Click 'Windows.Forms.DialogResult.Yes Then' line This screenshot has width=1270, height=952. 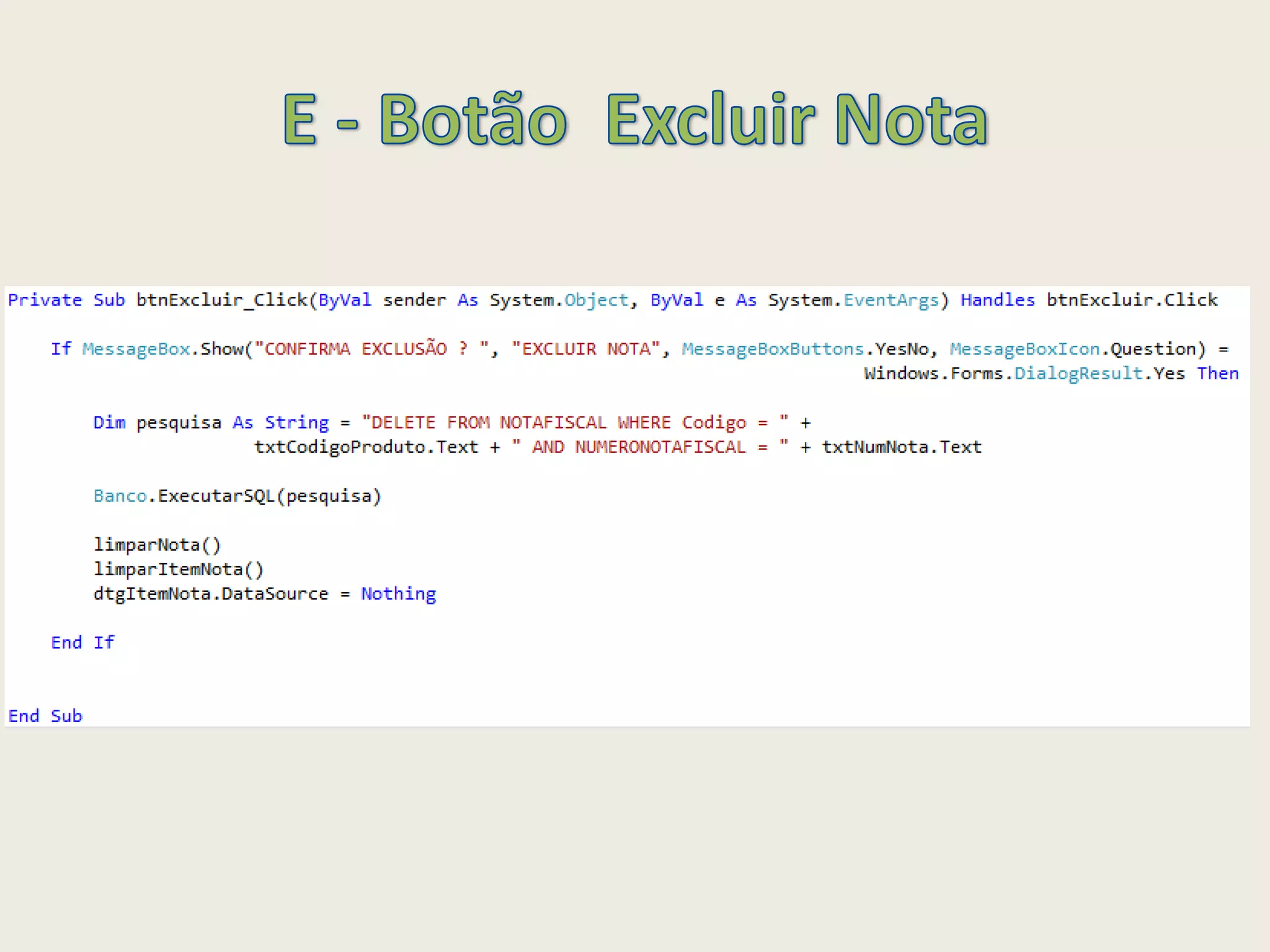tap(1051, 374)
